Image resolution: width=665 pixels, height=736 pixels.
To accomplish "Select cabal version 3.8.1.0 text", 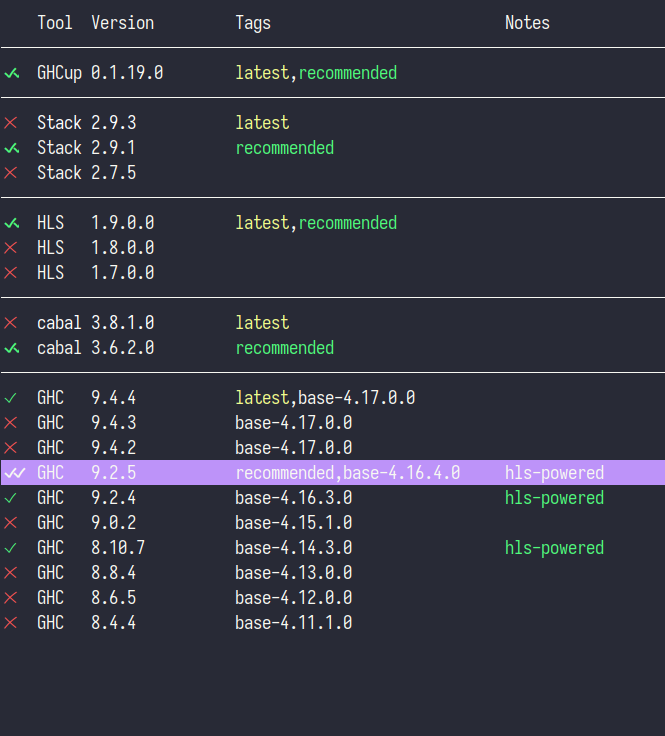I will pos(122,322).
